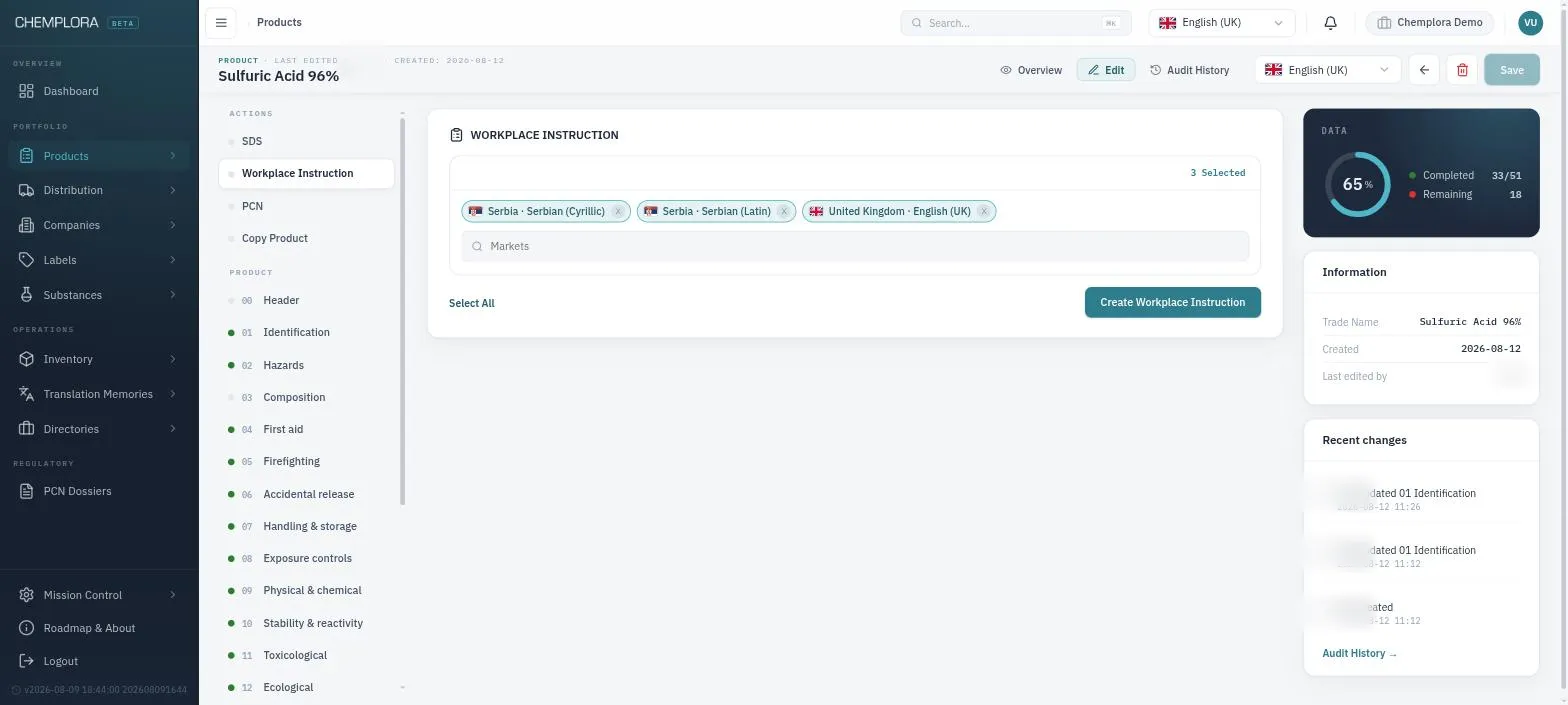Image resolution: width=1568 pixels, height=705 pixels.
Task: Expand the Inventory sidebar menu
Action: 98,359
